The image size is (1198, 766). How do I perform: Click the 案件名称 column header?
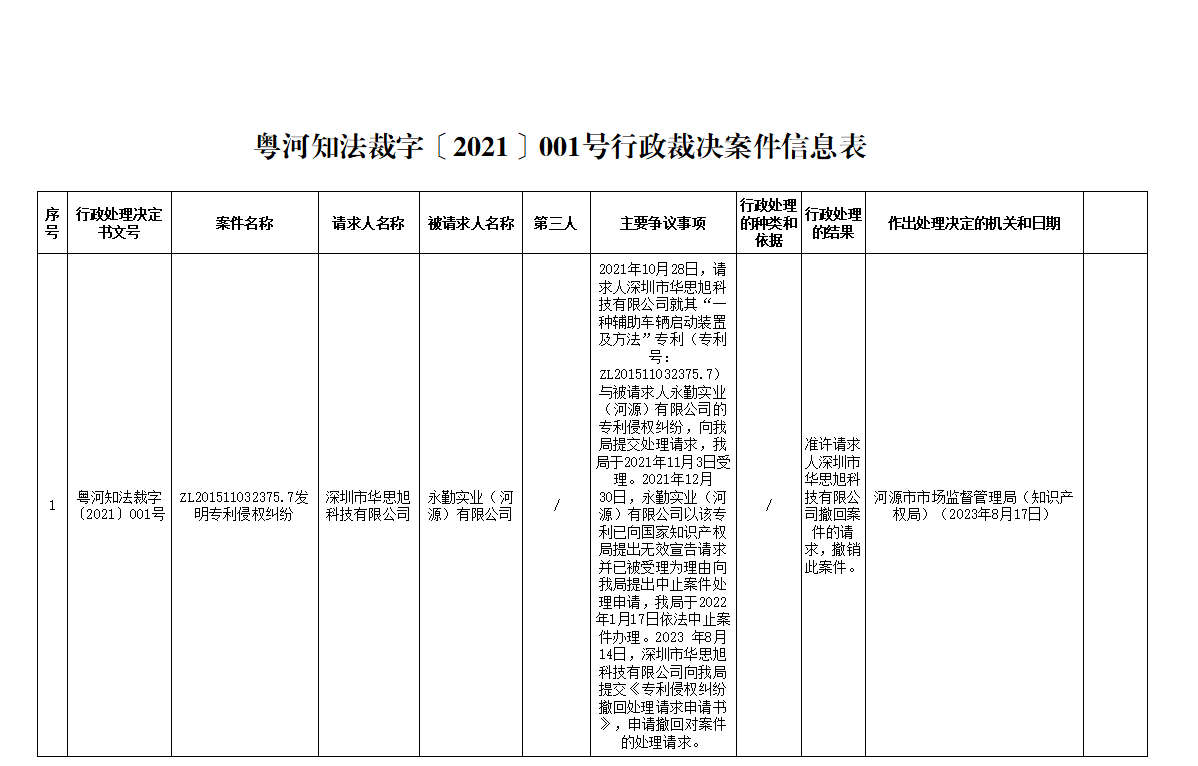(244, 223)
